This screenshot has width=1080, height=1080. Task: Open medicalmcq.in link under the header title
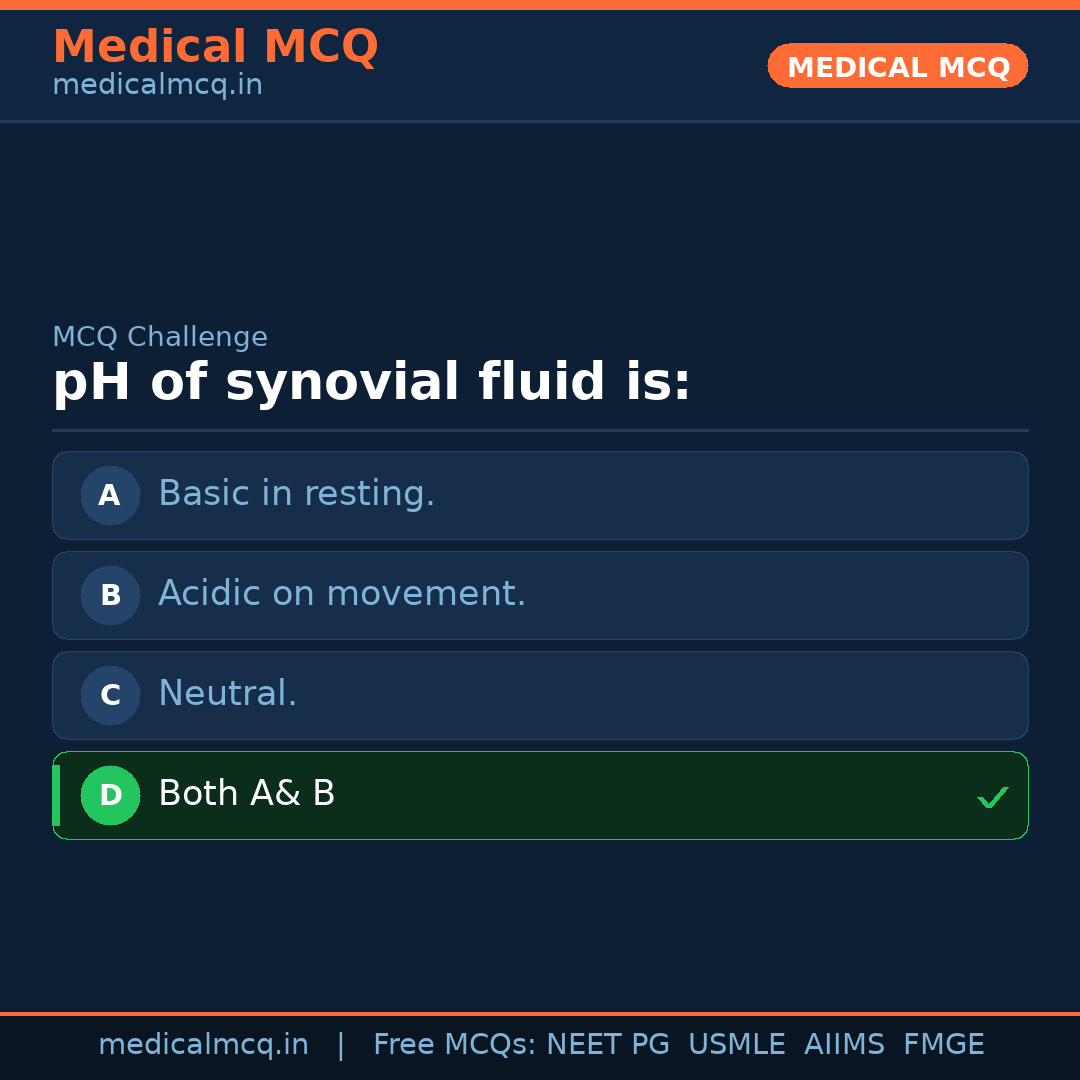157,85
